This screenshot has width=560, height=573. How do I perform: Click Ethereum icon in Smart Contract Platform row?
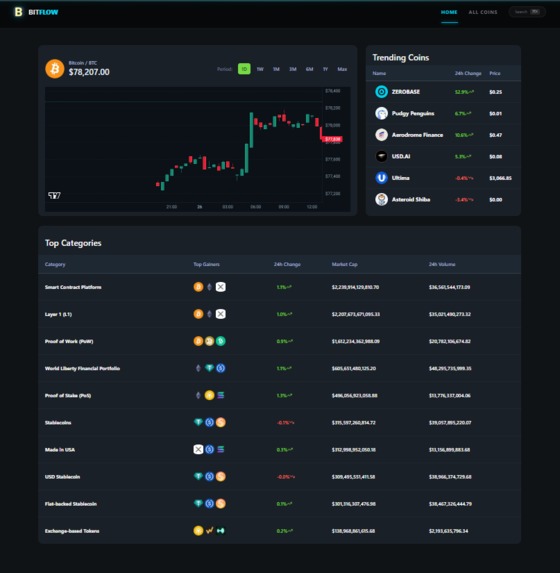click(x=209, y=287)
